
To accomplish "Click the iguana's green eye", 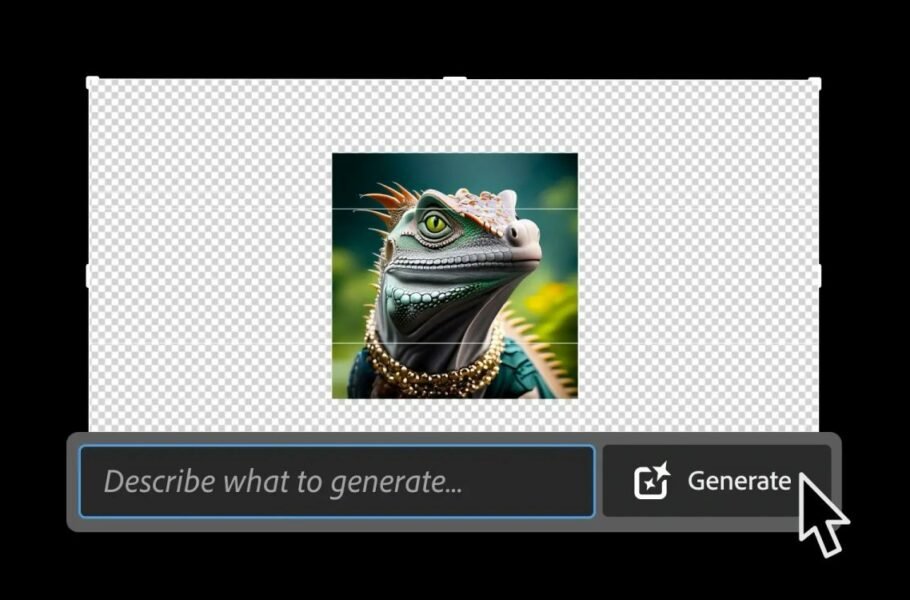I will click(435, 224).
